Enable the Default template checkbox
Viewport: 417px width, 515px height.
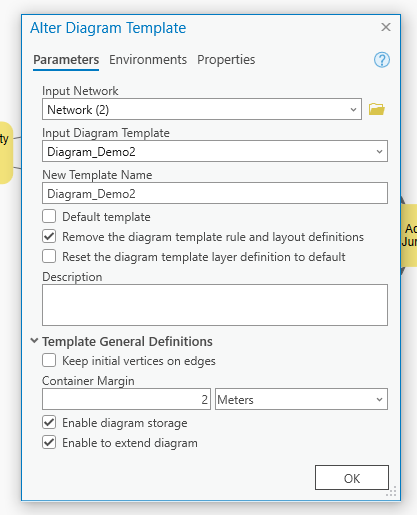click(49, 216)
